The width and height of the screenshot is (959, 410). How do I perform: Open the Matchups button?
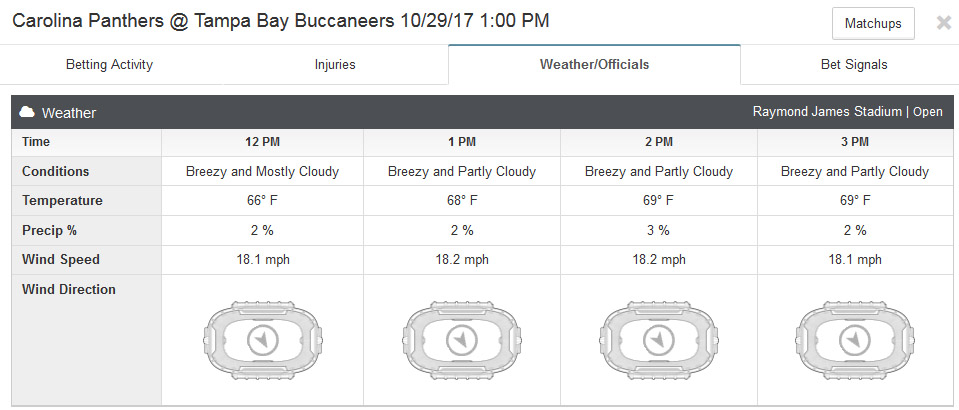pyautogui.click(x=873, y=24)
